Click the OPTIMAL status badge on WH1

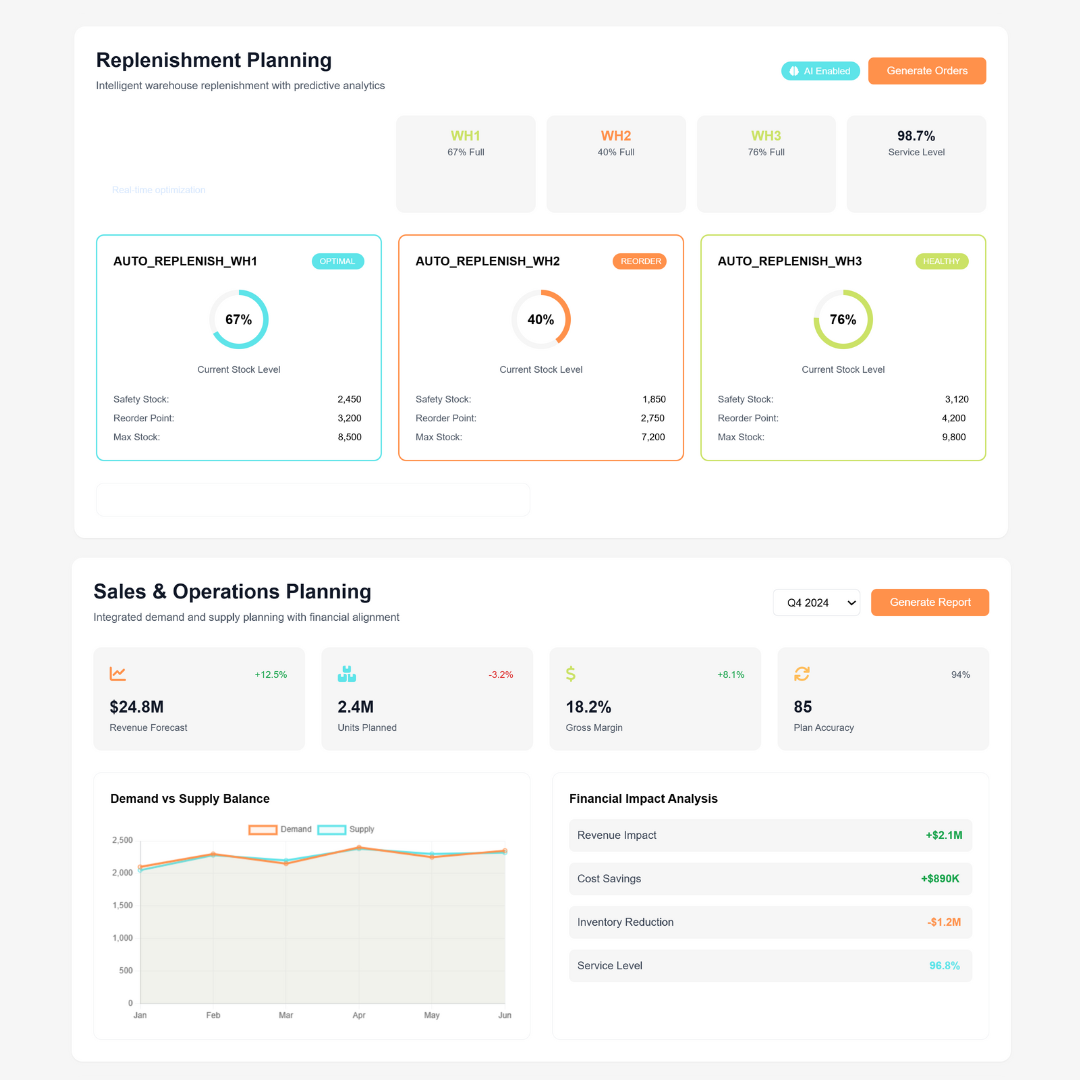338,261
